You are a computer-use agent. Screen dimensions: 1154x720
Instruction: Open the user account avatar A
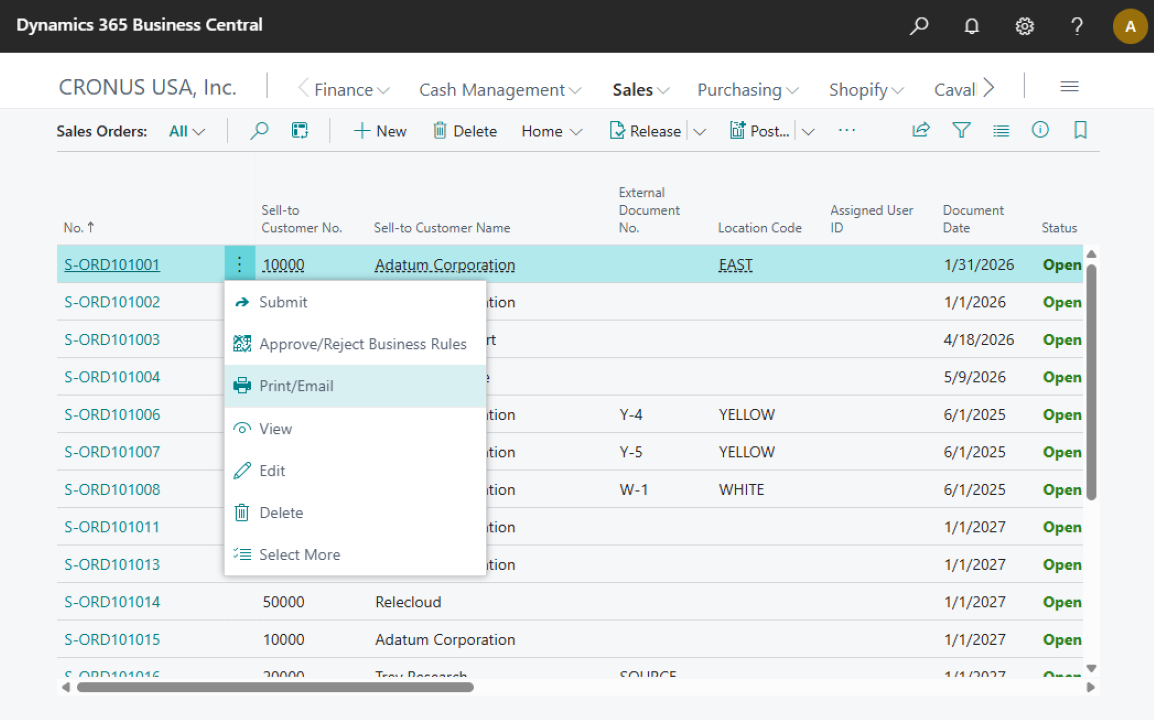pos(1130,27)
